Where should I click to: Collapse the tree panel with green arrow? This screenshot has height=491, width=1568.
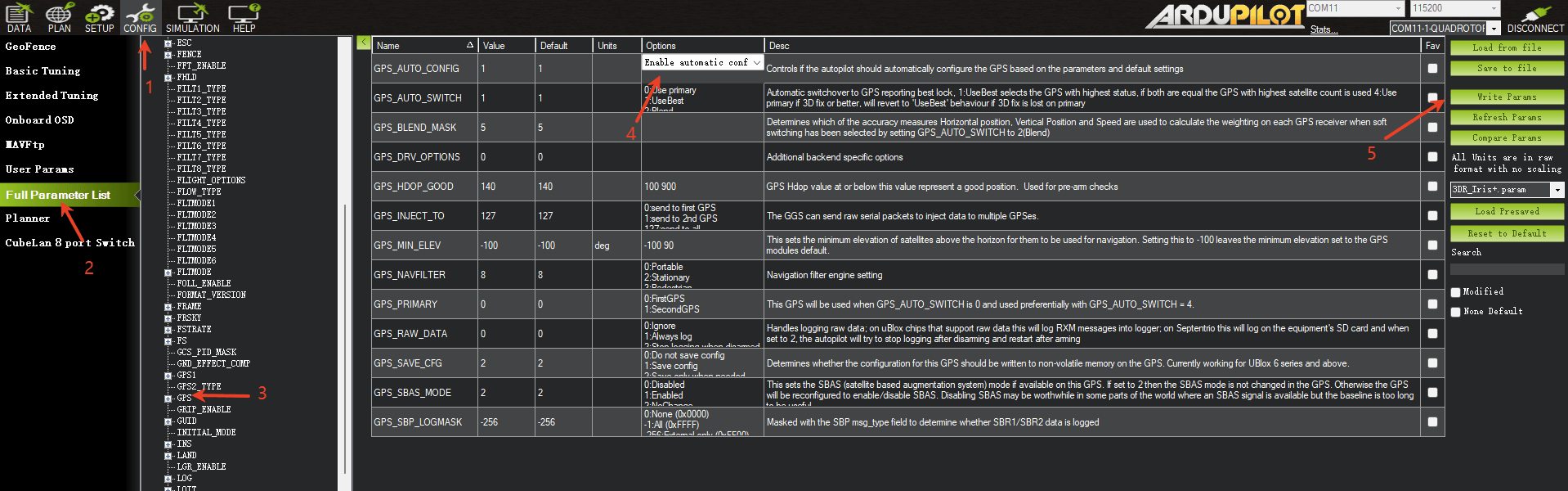tap(364, 43)
